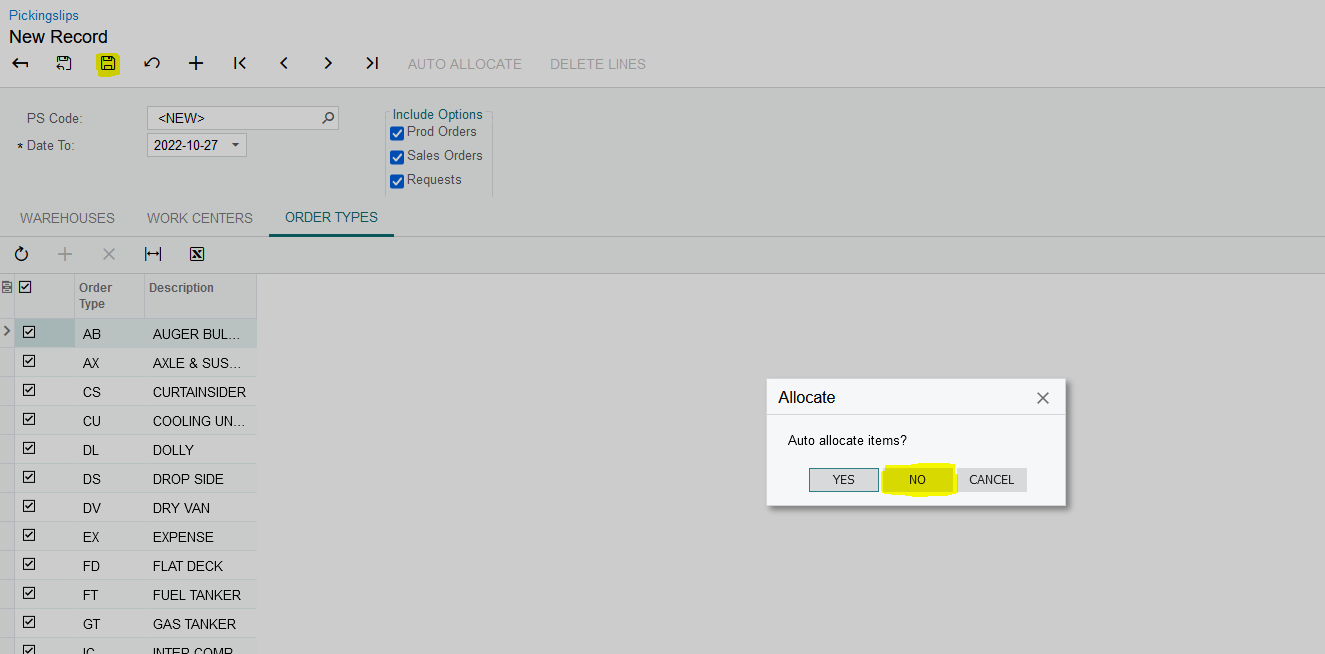Open the Date To dropdown

[x=236, y=145]
